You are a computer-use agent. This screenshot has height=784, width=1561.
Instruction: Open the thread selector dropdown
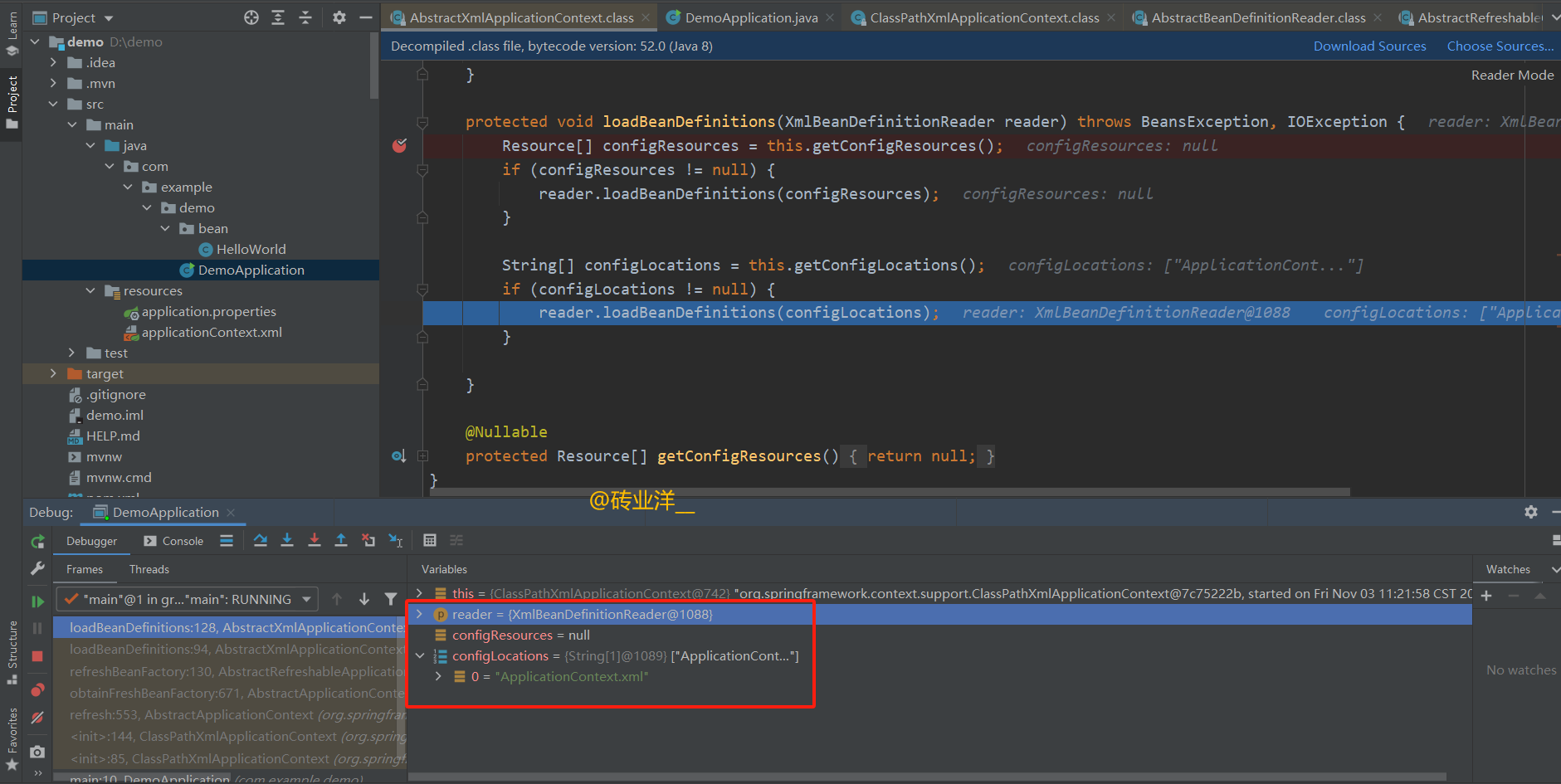187,599
